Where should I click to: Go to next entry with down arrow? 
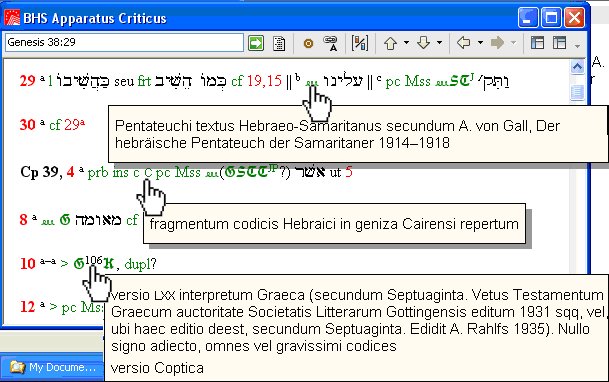pos(423,43)
